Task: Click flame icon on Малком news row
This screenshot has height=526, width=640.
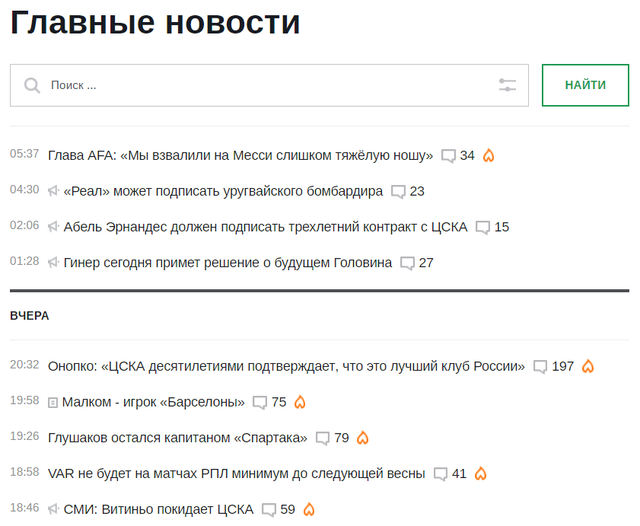Action: (x=300, y=402)
